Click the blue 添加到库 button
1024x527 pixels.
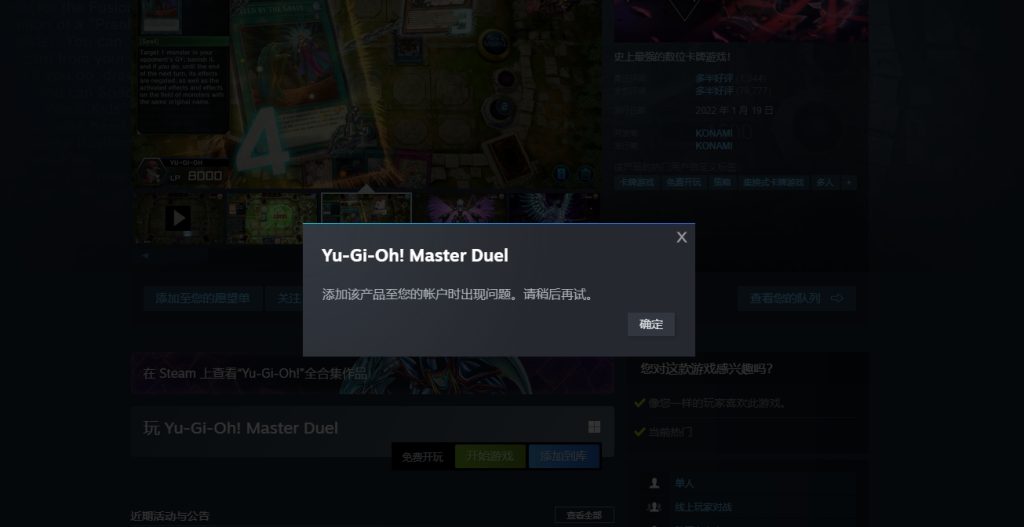[x=564, y=456]
